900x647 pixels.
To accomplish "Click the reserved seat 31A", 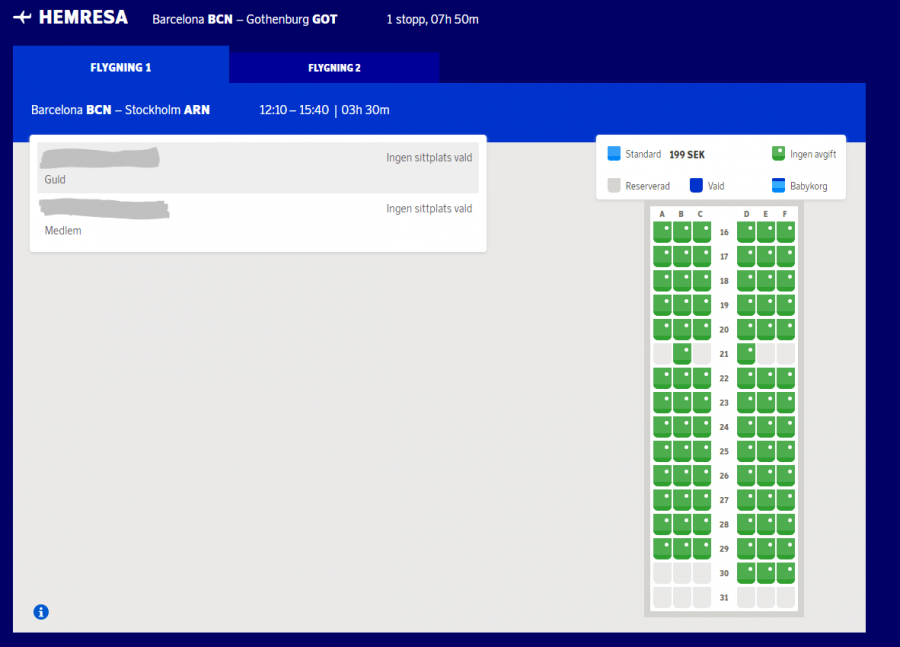I will coord(662,597).
